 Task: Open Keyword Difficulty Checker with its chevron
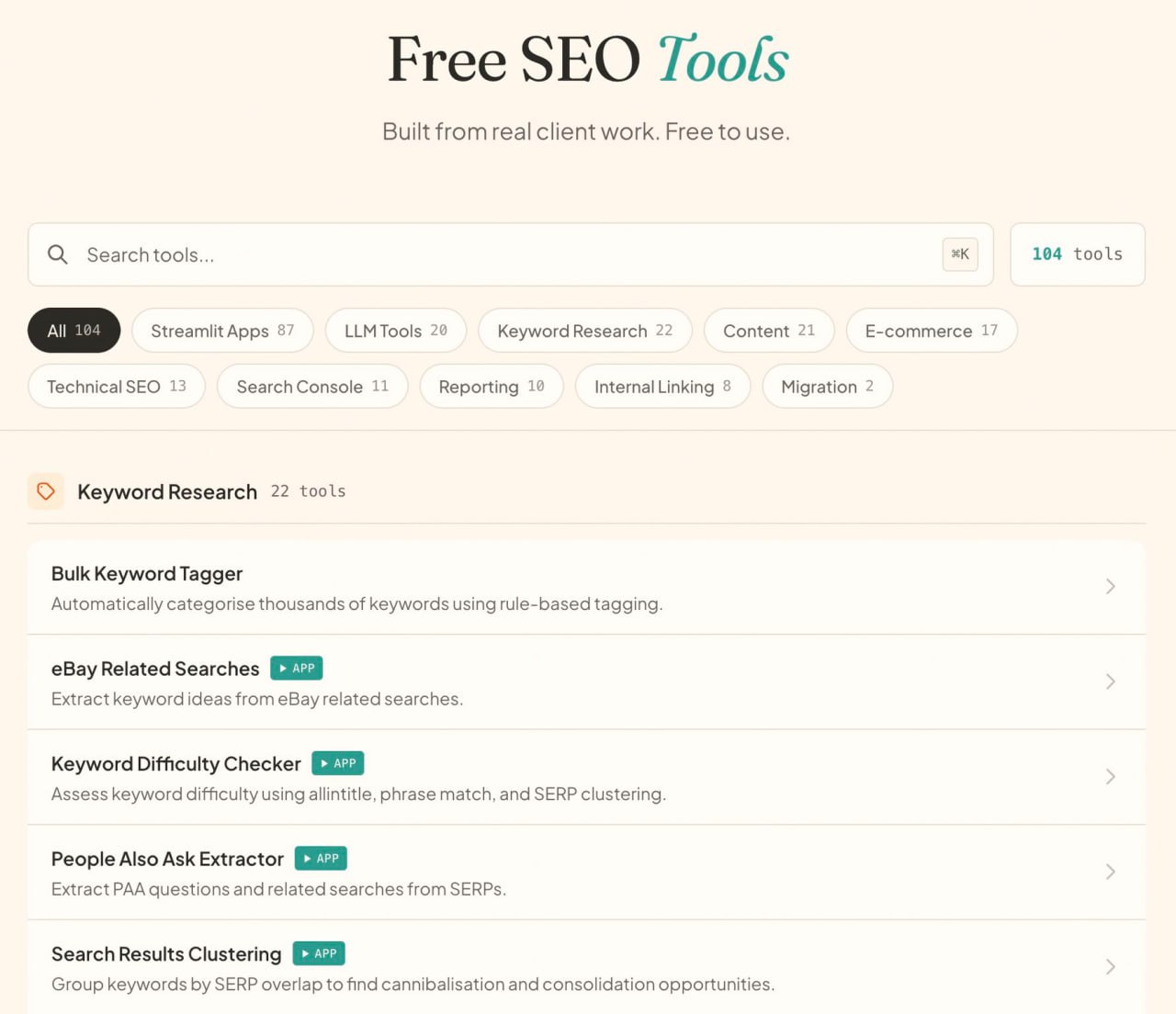click(1110, 777)
